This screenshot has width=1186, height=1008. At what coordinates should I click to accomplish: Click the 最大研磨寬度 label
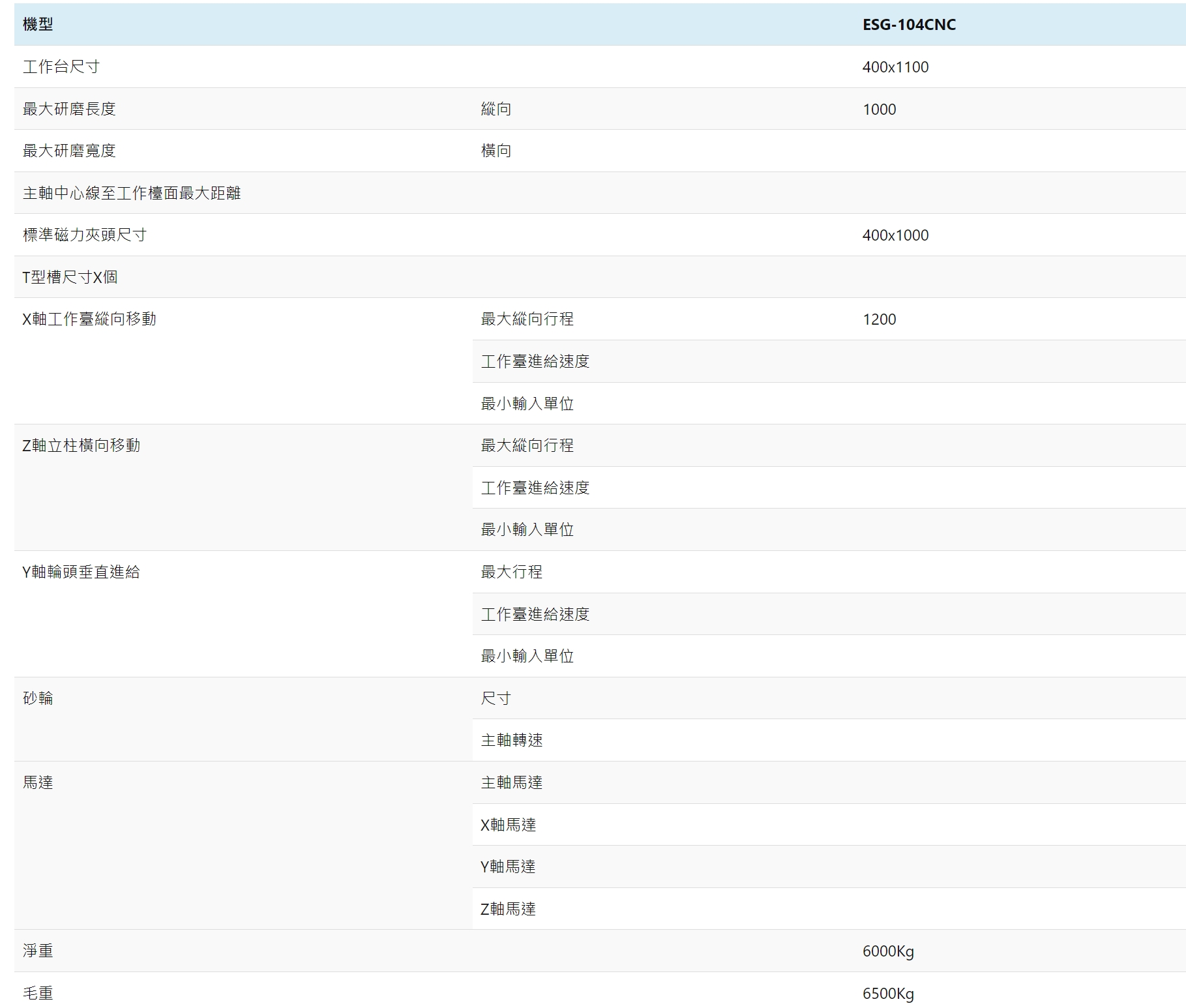tap(69, 151)
